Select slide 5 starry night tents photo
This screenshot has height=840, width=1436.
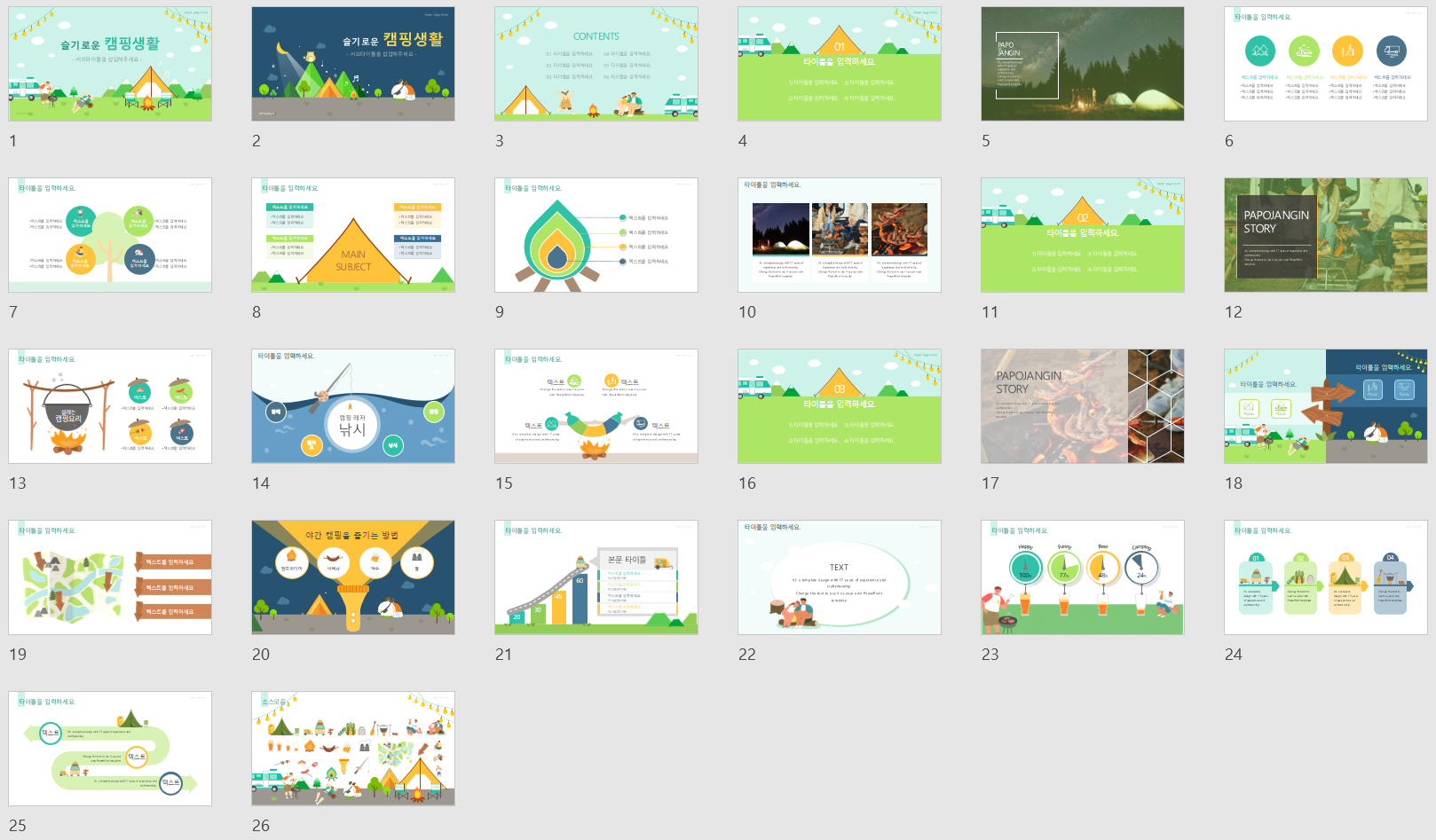coord(1083,64)
